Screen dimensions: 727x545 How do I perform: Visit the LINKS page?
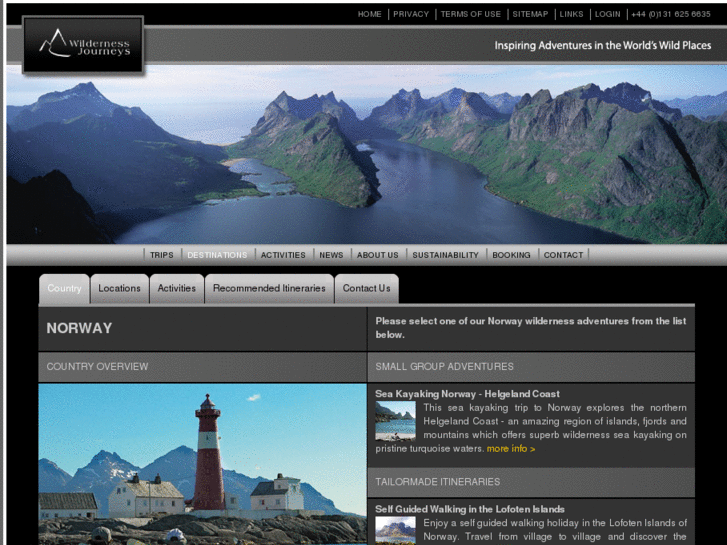[x=571, y=14]
